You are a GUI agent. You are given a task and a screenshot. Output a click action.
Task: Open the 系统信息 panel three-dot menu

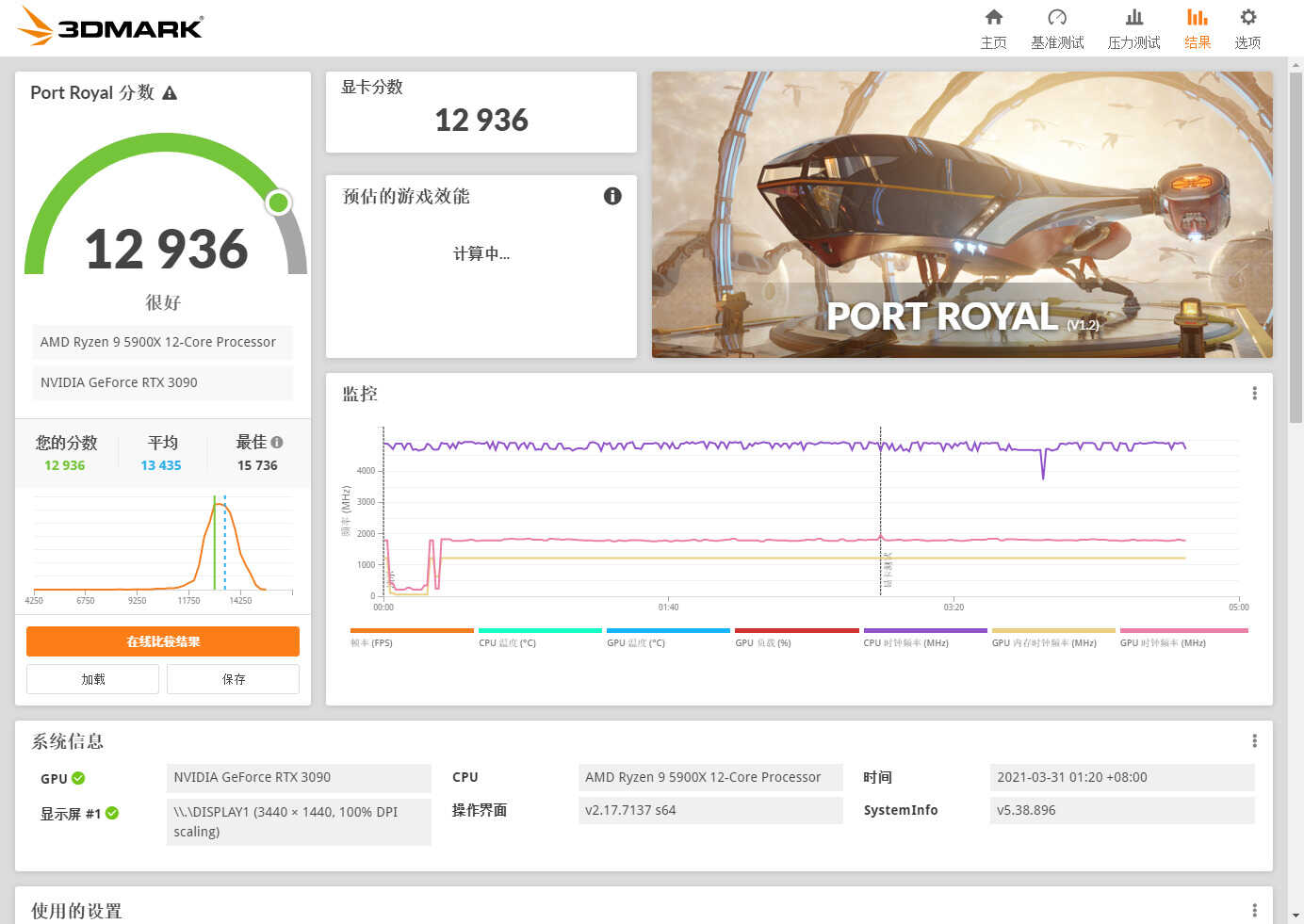pyautogui.click(x=1254, y=741)
